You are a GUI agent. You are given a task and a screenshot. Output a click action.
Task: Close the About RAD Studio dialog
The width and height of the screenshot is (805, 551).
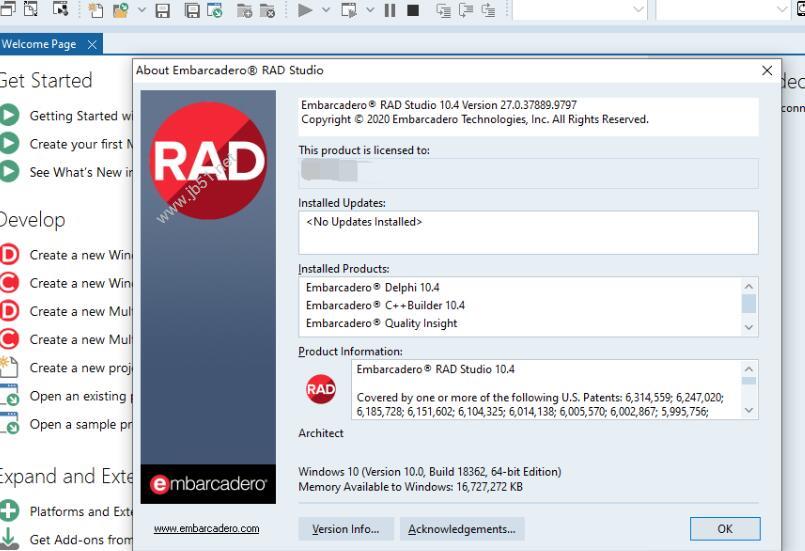[x=767, y=70]
